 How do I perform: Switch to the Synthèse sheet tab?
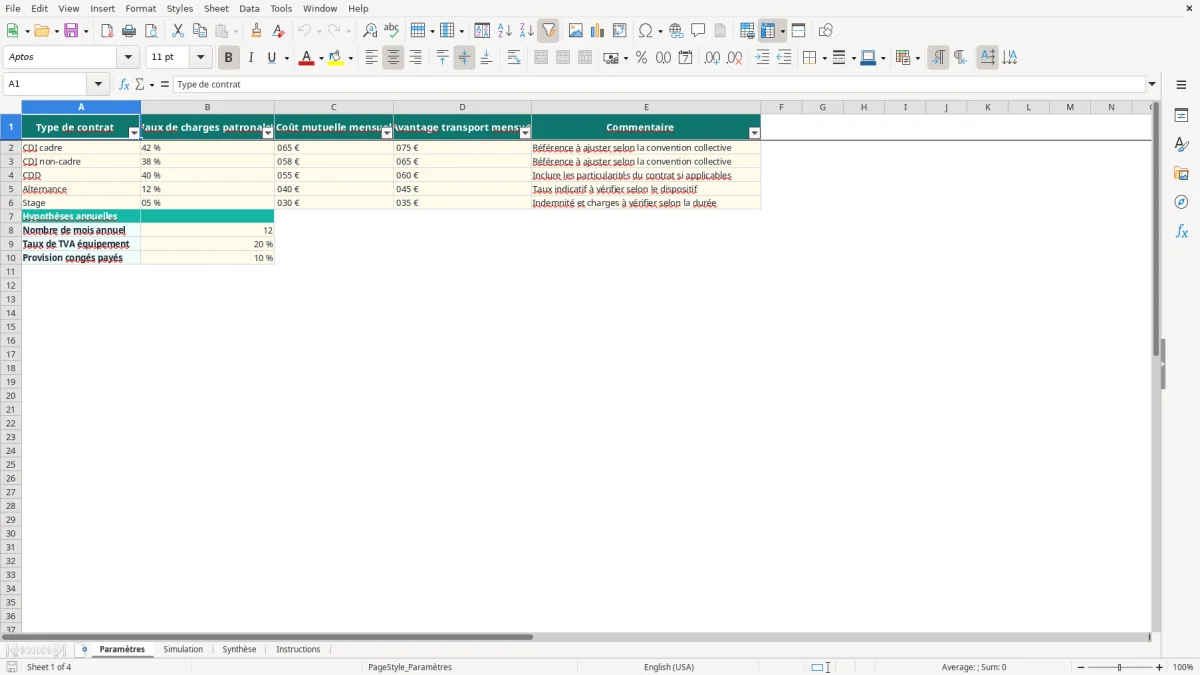point(239,649)
